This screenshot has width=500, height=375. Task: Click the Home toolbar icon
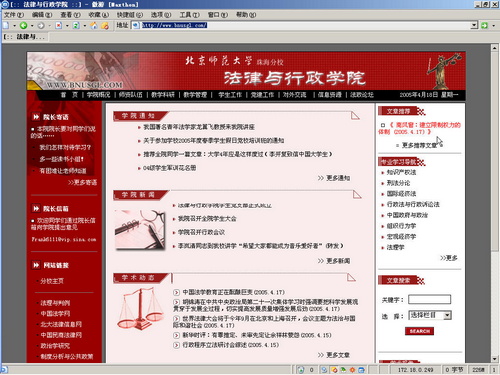(94, 25)
